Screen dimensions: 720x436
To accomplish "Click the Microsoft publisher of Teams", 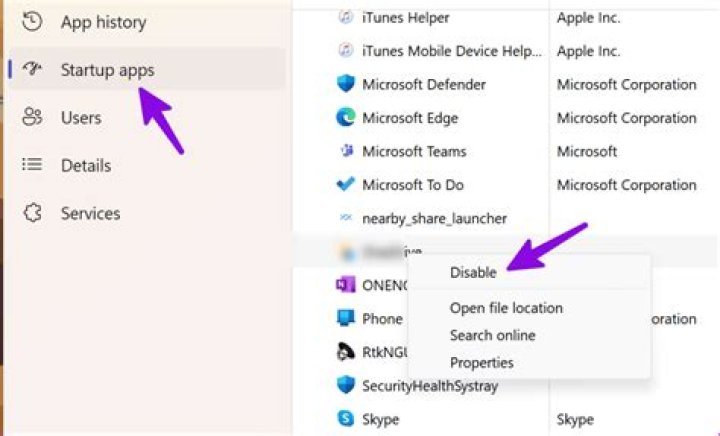I will [x=587, y=151].
